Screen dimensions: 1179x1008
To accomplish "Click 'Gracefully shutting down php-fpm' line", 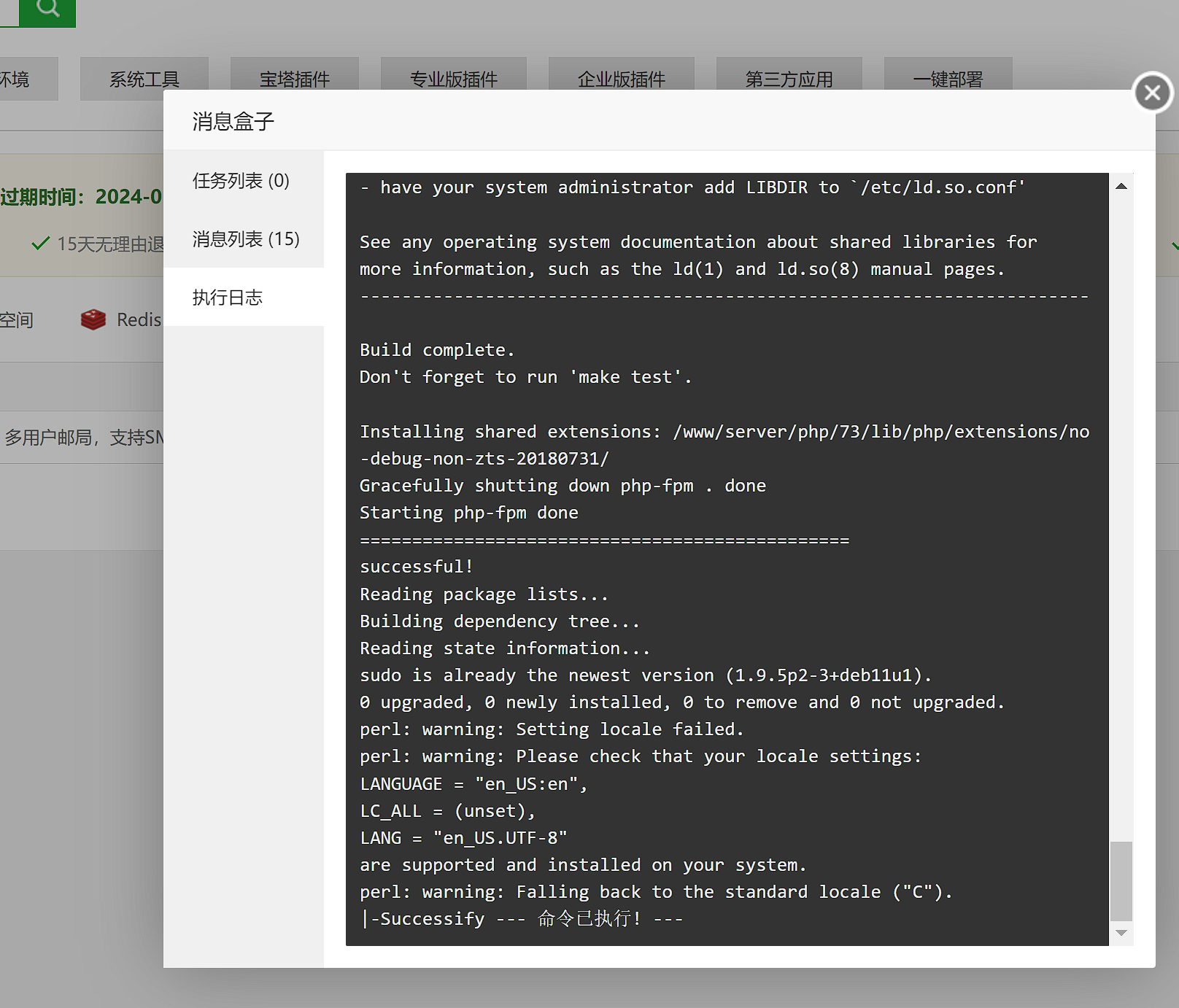I will pyautogui.click(x=563, y=486).
